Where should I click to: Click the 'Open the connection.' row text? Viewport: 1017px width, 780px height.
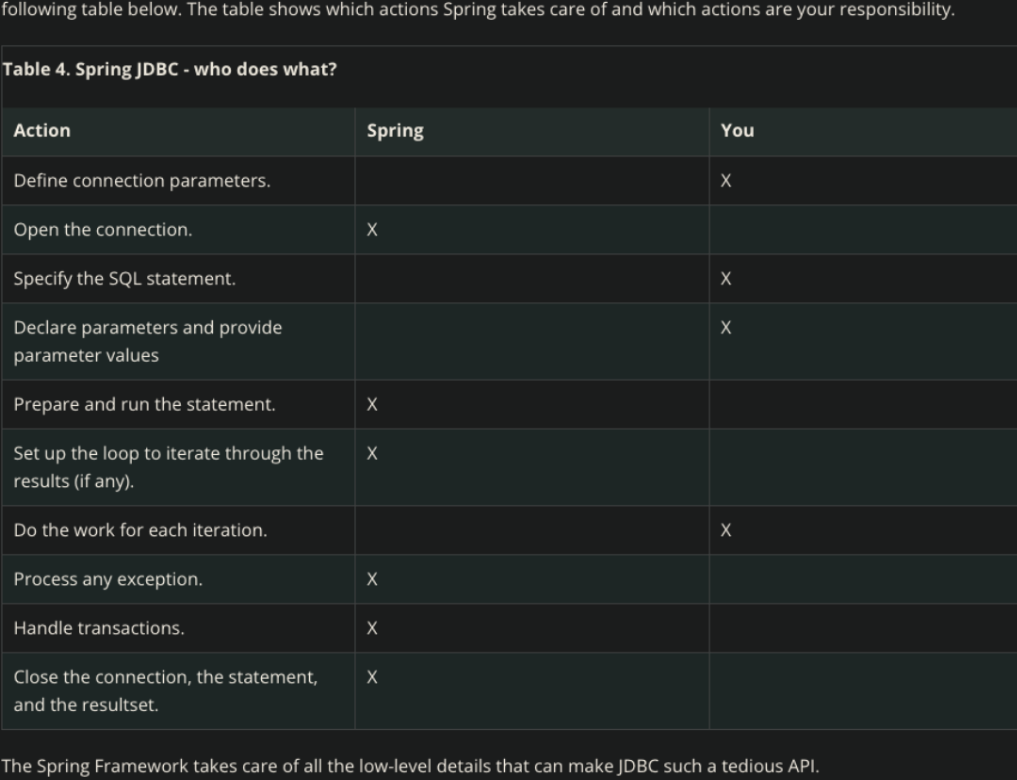[103, 230]
